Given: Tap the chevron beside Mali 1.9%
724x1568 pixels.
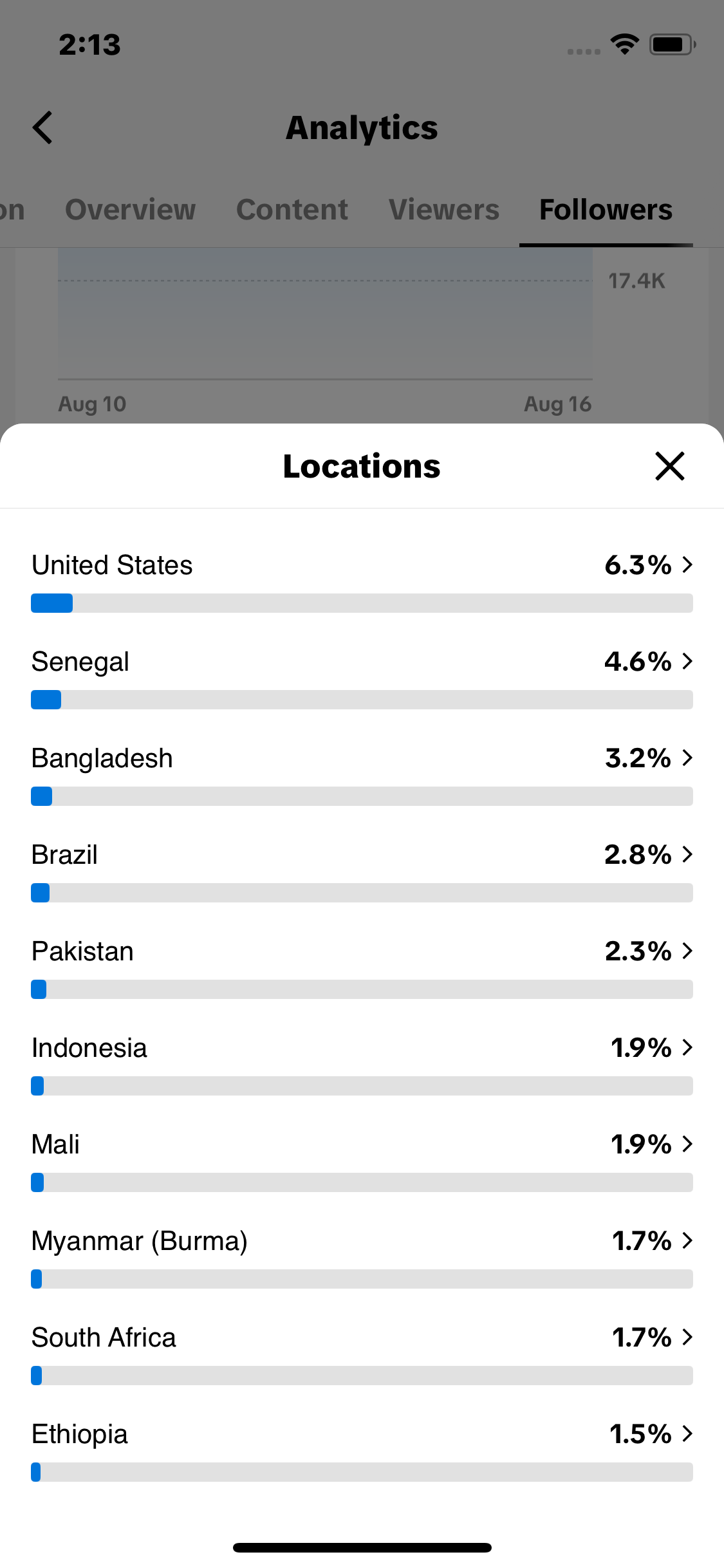Looking at the screenshot, I should [x=687, y=1144].
